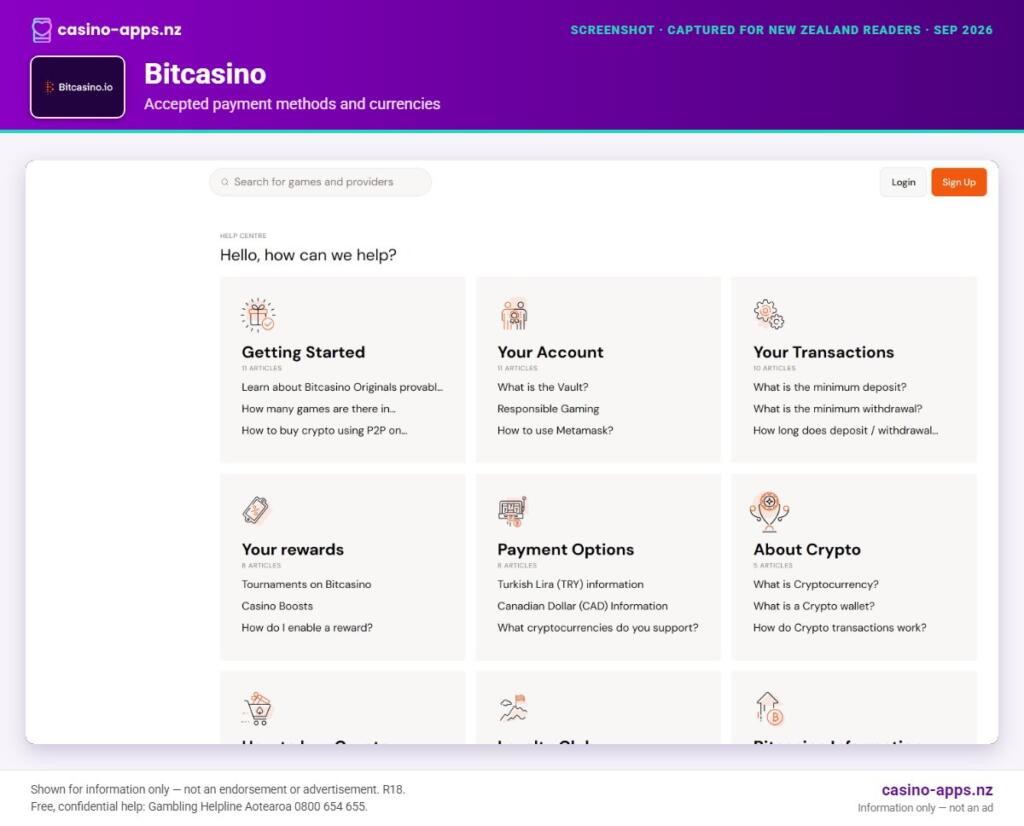Open How to use Metamask? article
Viewport: 1024px width, 826px height.
[x=555, y=430]
